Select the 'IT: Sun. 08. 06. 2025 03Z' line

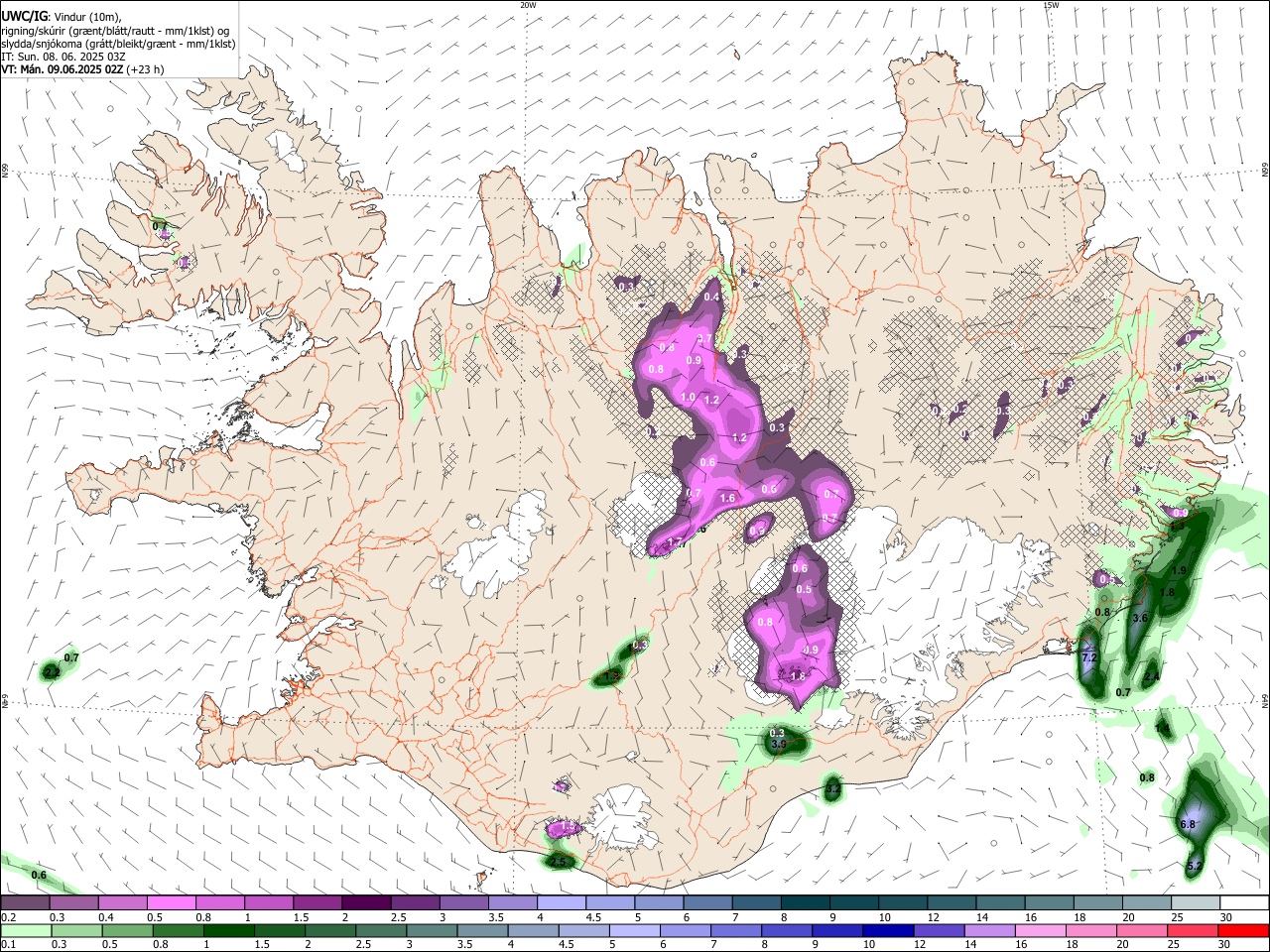[63, 57]
